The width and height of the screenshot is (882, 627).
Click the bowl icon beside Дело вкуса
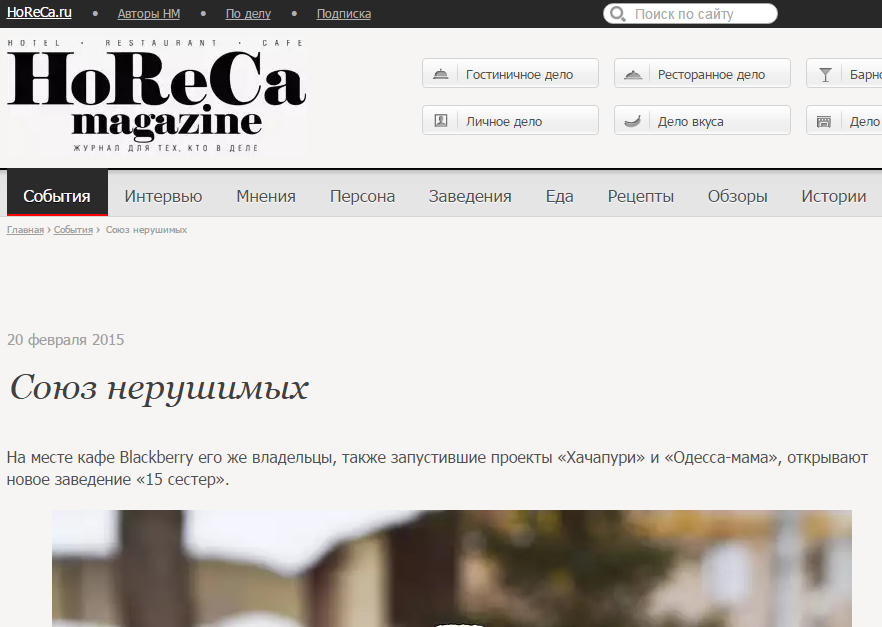(x=633, y=121)
